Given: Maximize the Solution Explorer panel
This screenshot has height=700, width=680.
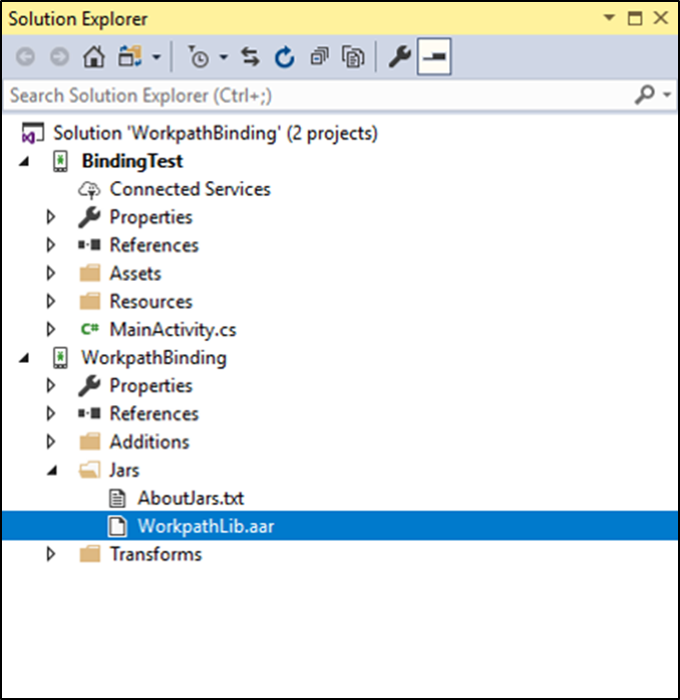Looking at the screenshot, I should (635, 18).
